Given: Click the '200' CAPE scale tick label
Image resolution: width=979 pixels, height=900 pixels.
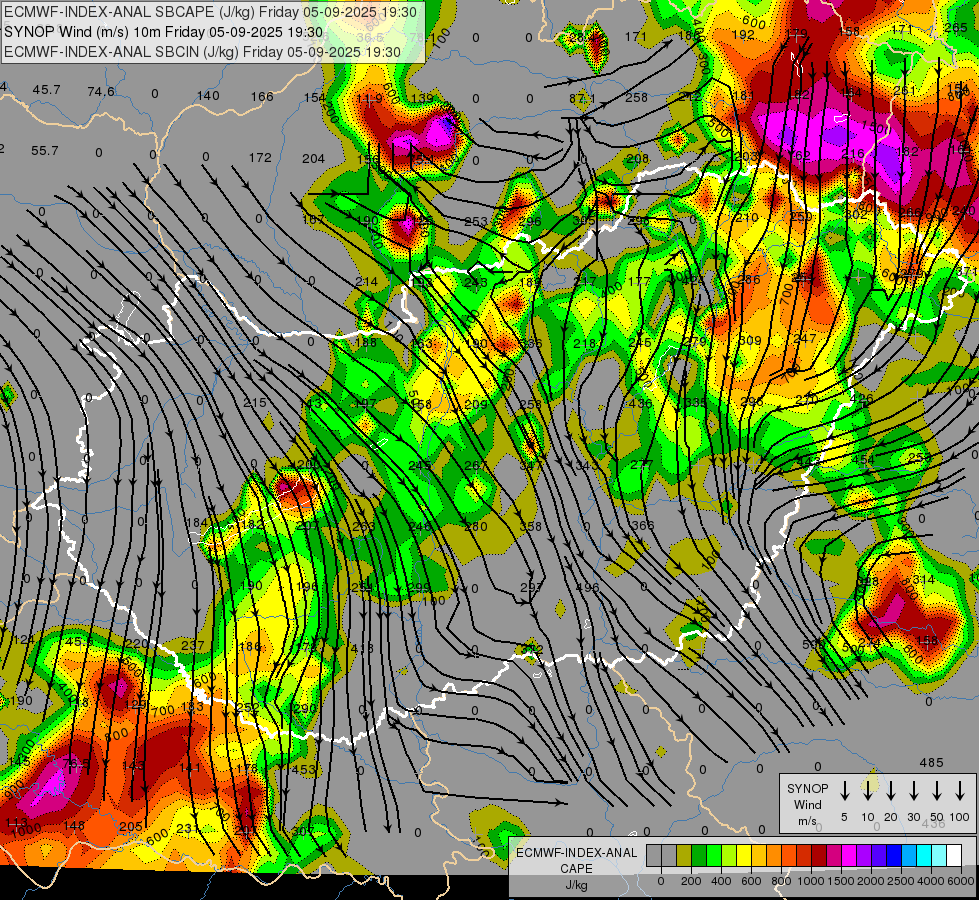Looking at the screenshot, I should [x=691, y=881].
